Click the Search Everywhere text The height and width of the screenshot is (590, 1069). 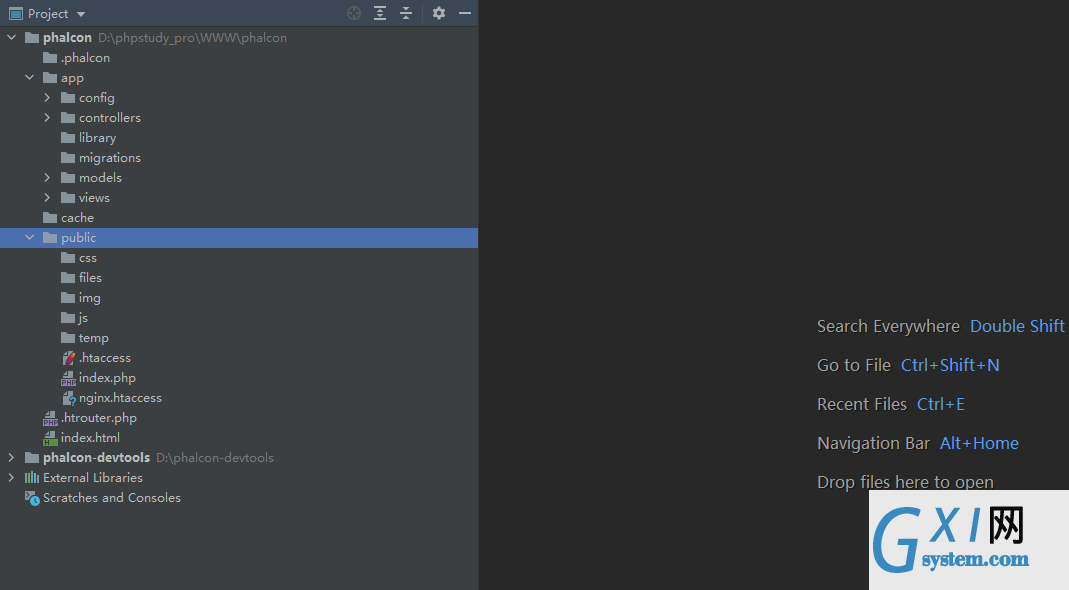point(888,326)
